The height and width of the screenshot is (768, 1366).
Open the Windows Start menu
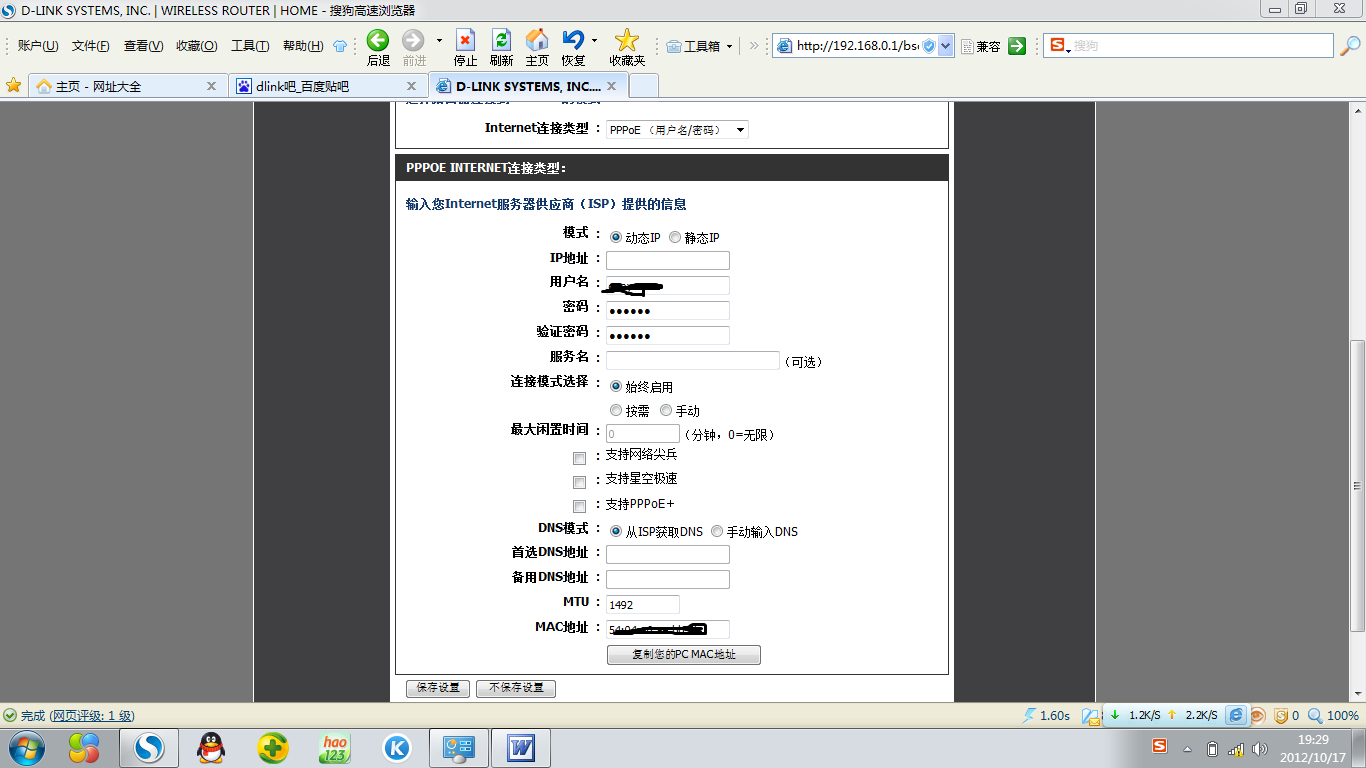(26, 747)
